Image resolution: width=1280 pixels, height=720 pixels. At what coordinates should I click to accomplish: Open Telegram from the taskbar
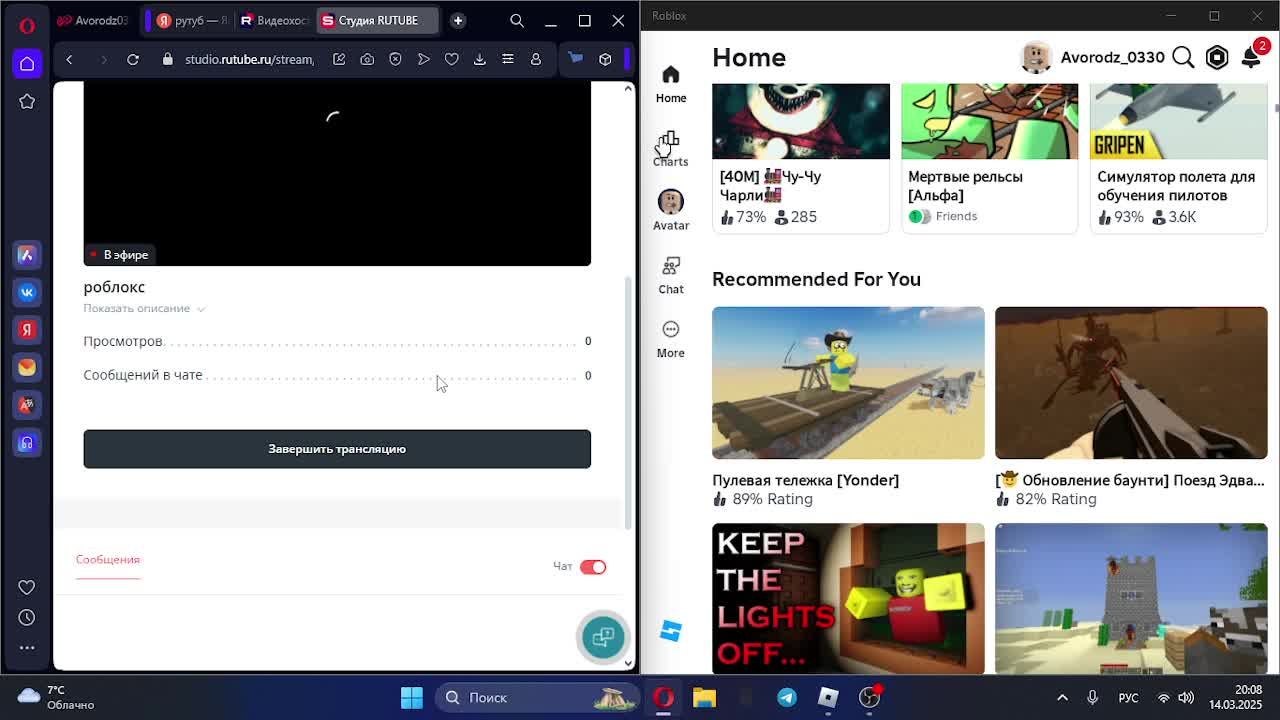(x=787, y=697)
